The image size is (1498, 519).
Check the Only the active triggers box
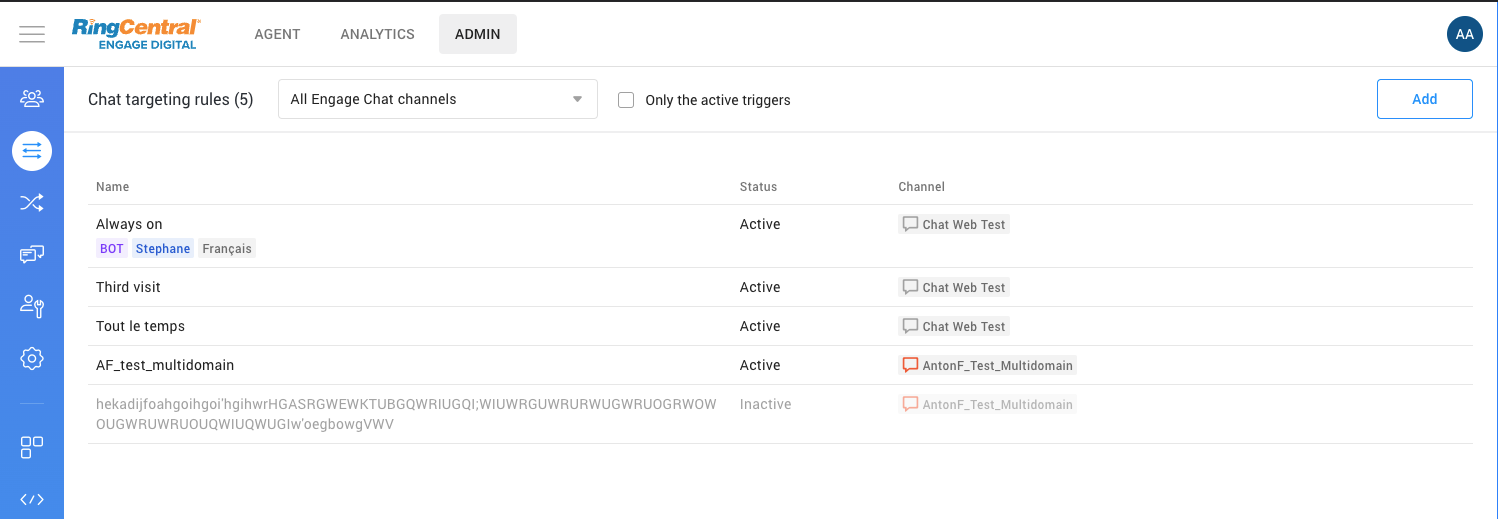626,100
